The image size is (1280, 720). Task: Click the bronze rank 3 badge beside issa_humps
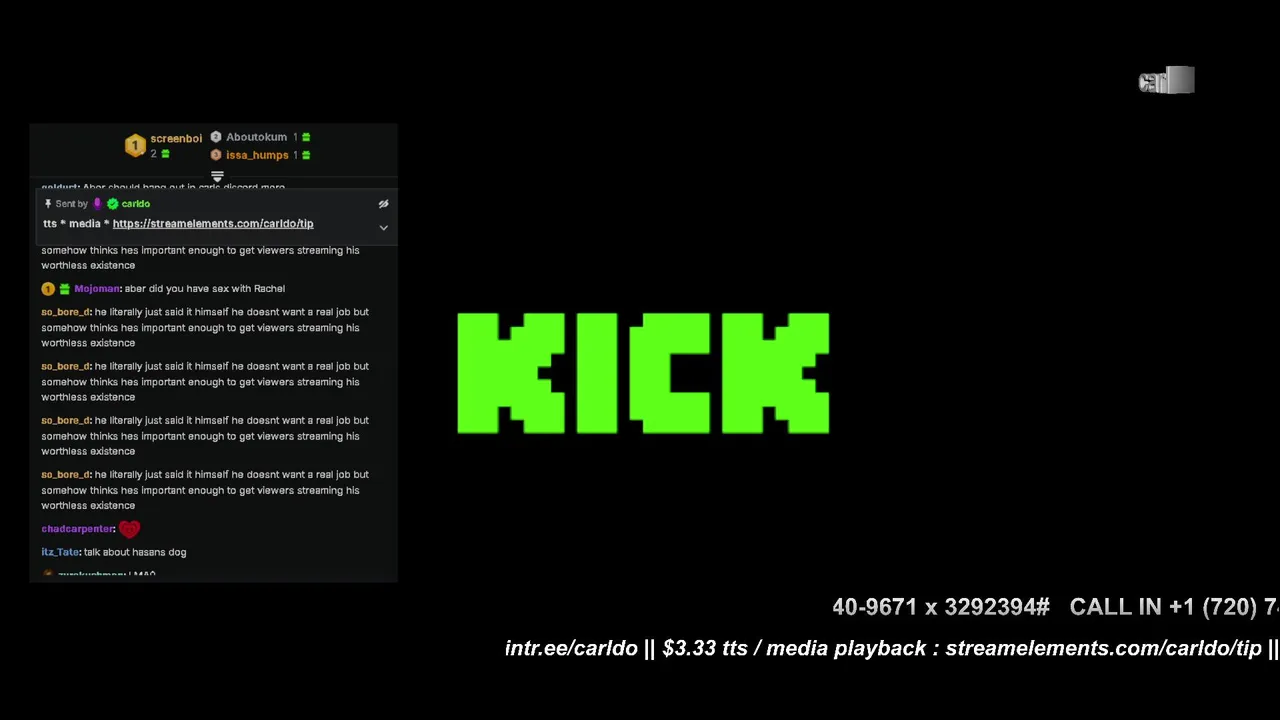(x=215, y=155)
